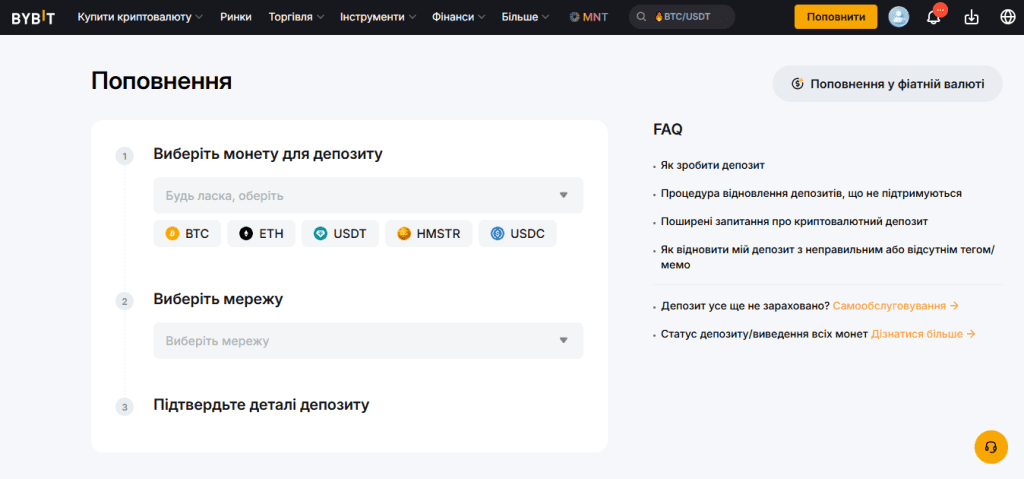Click the download app icon

[x=972, y=18]
